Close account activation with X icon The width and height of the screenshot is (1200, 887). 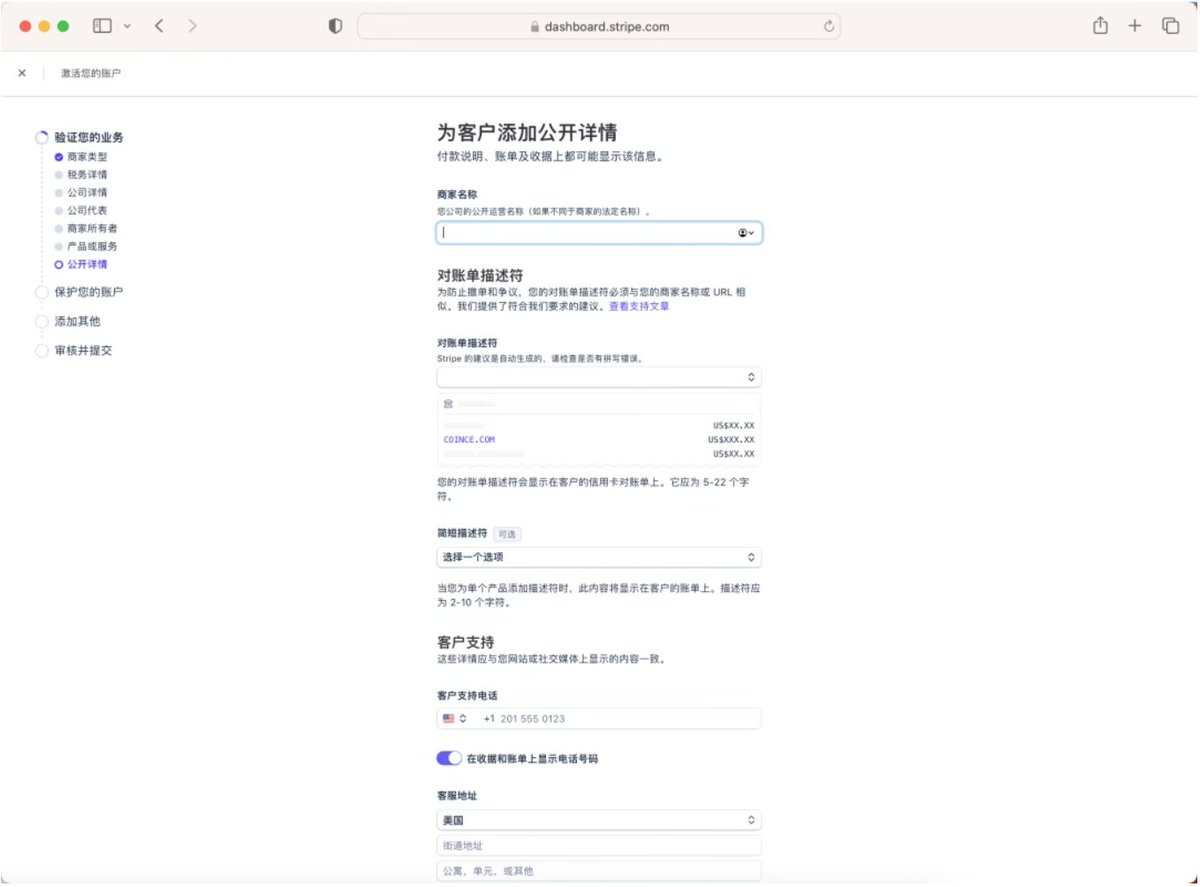(22, 73)
